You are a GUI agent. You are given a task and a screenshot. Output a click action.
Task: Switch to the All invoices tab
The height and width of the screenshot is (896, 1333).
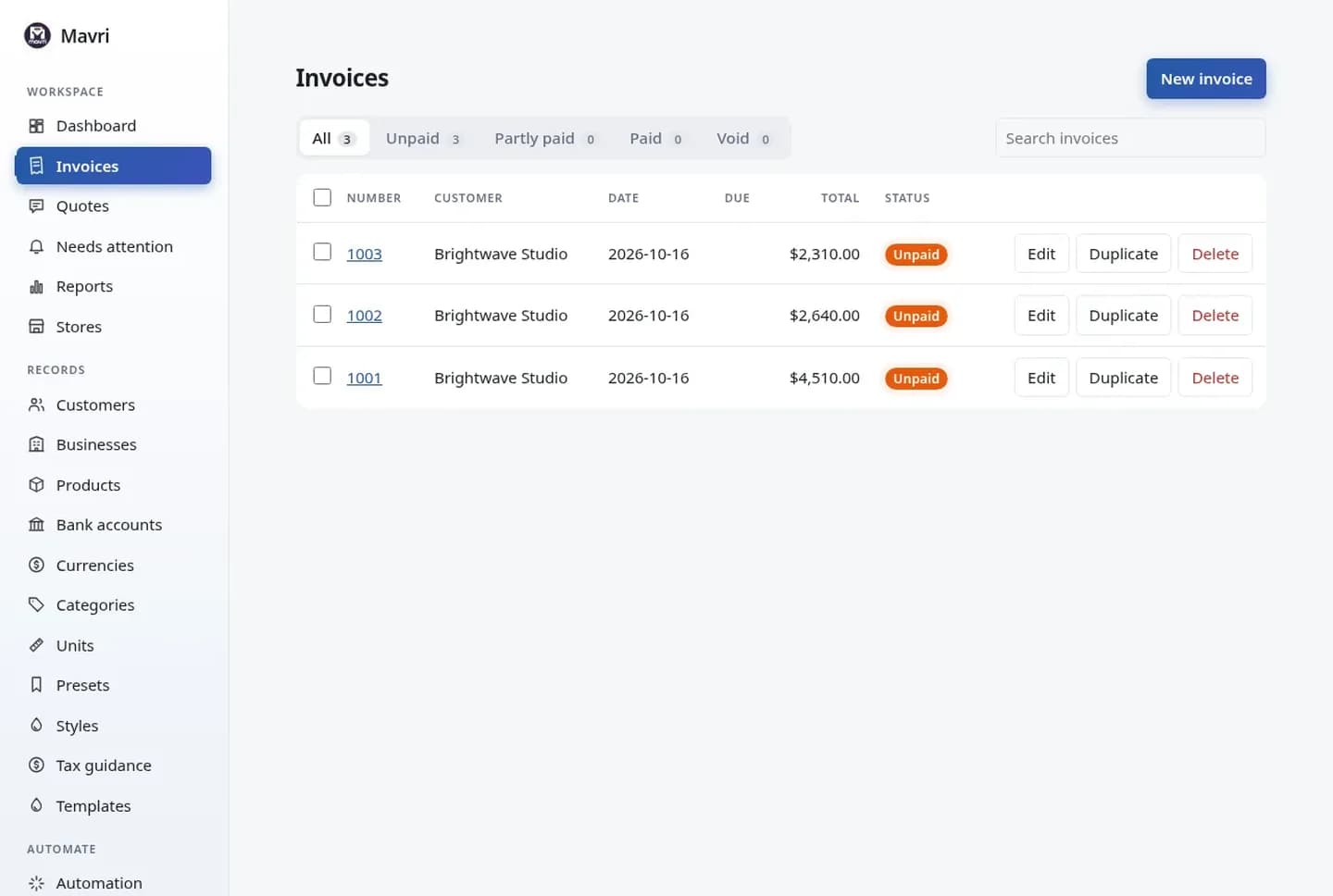pyautogui.click(x=334, y=138)
